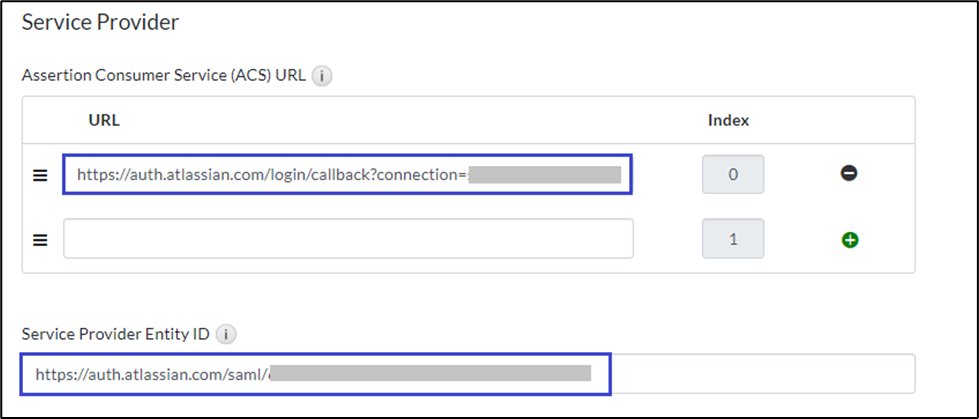979x419 pixels.
Task: Click the auth.atlassian.com/saml Entity ID text
Action: [150, 374]
